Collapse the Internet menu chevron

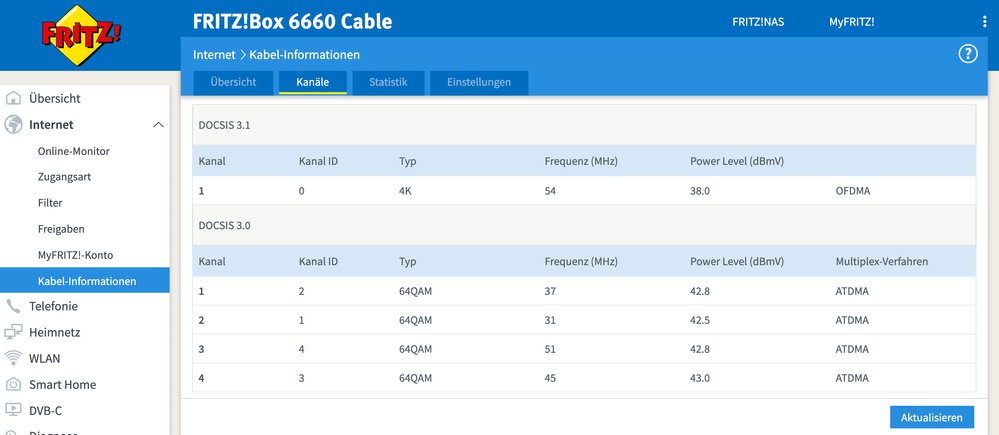pos(159,125)
